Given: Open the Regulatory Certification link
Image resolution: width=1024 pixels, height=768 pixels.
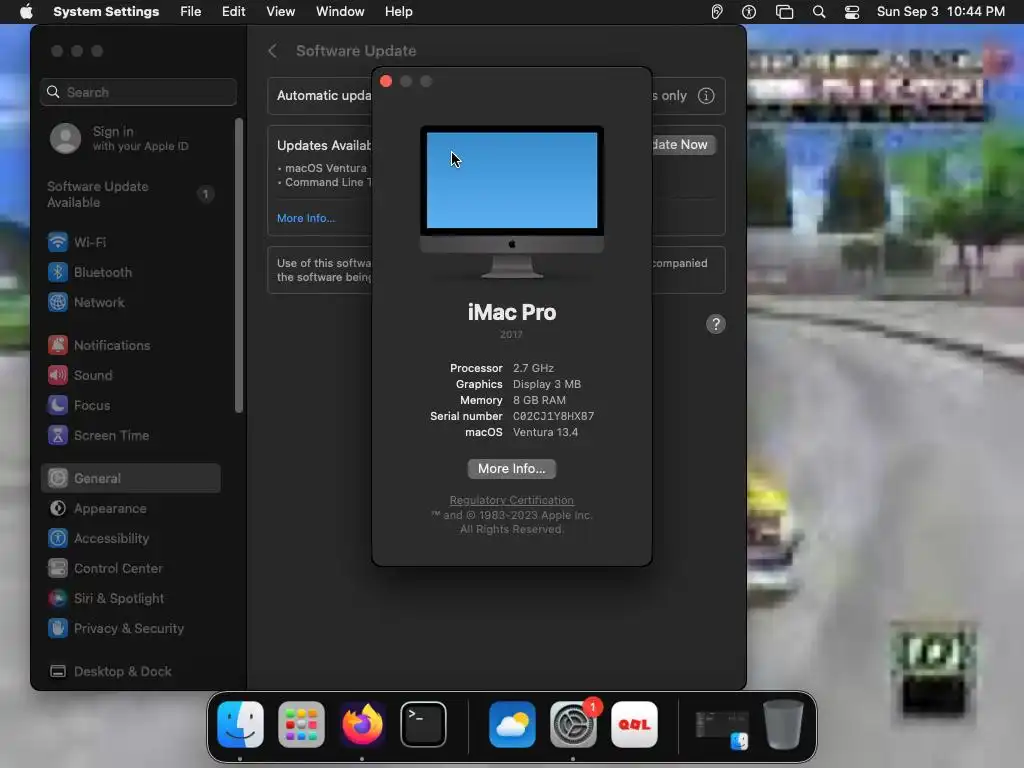Looking at the screenshot, I should (511, 500).
